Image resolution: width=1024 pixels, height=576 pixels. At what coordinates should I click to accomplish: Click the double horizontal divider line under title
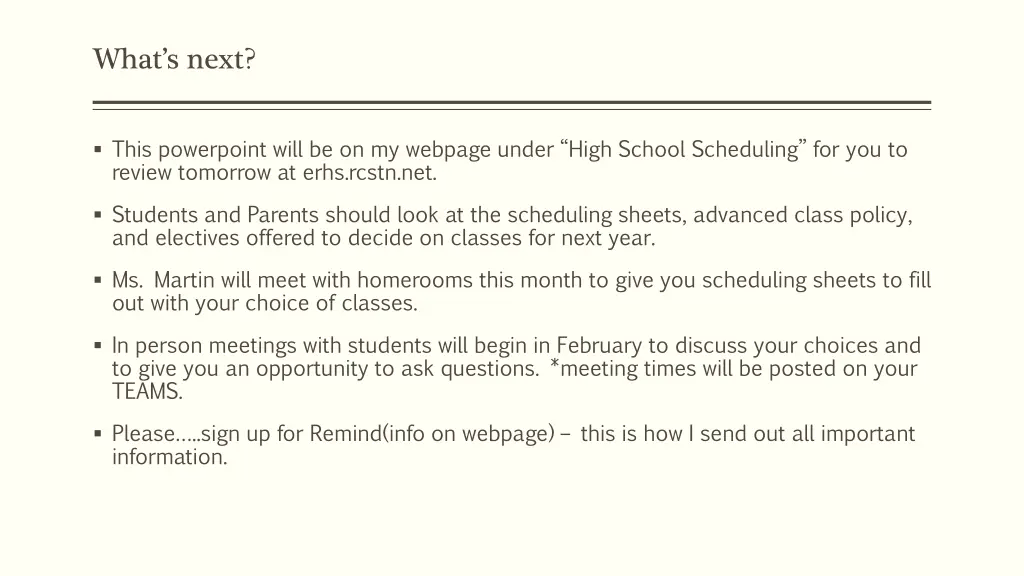[512, 104]
